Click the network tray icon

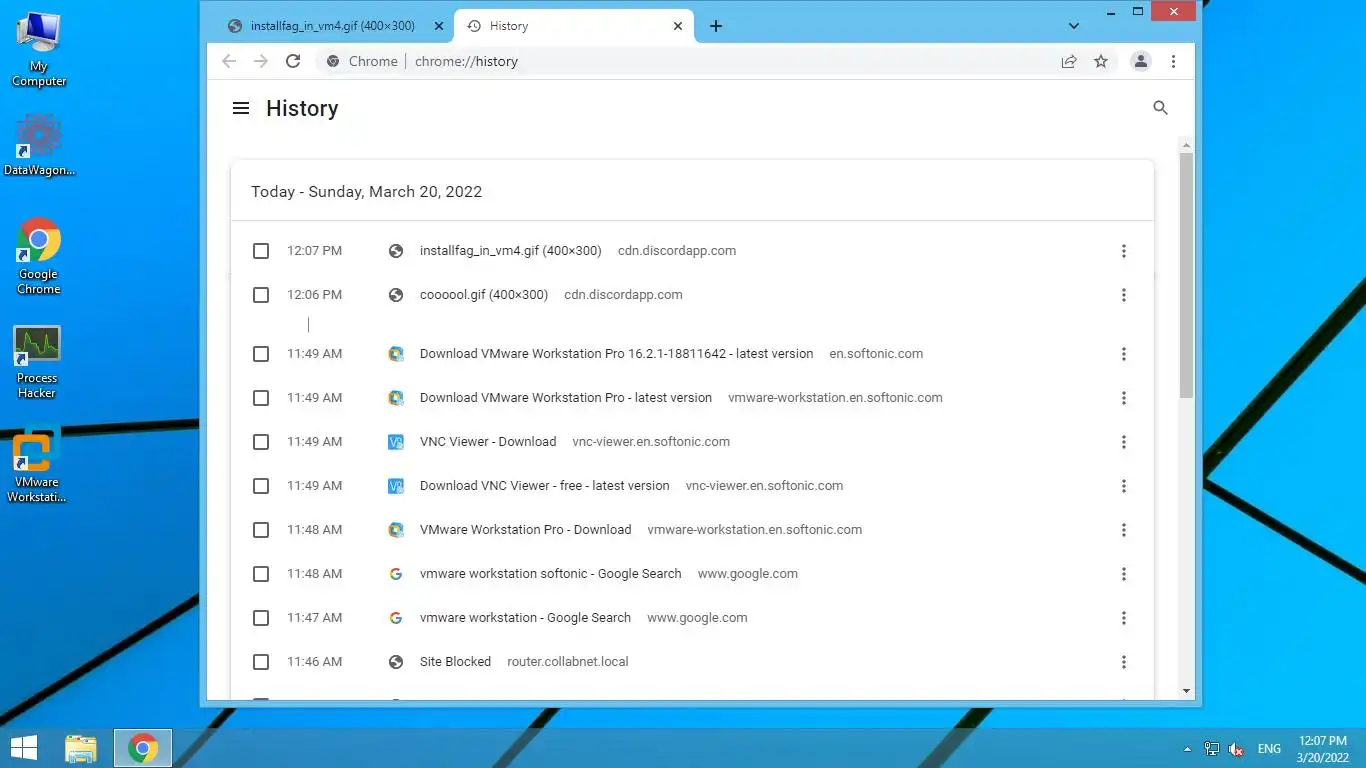point(1212,749)
